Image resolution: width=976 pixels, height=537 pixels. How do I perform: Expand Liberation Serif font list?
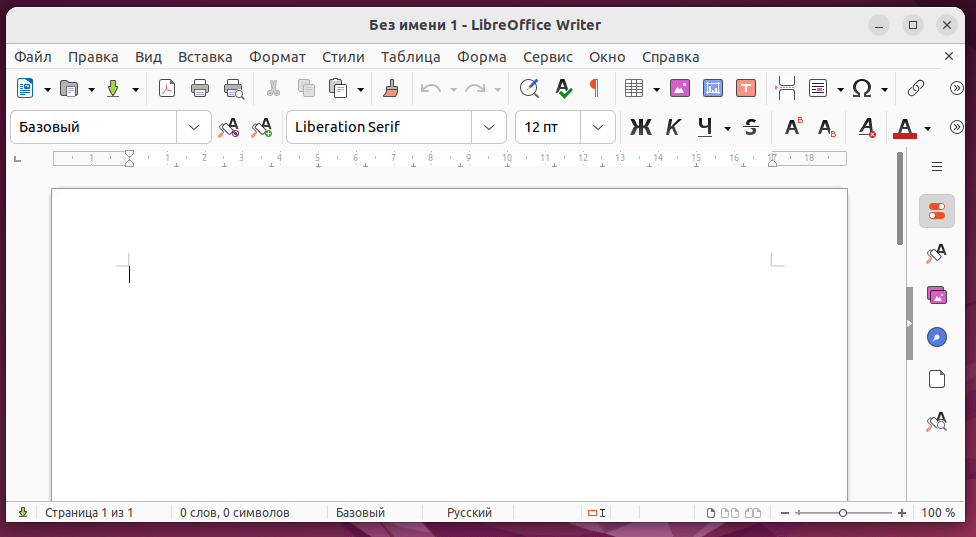tap(489, 127)
